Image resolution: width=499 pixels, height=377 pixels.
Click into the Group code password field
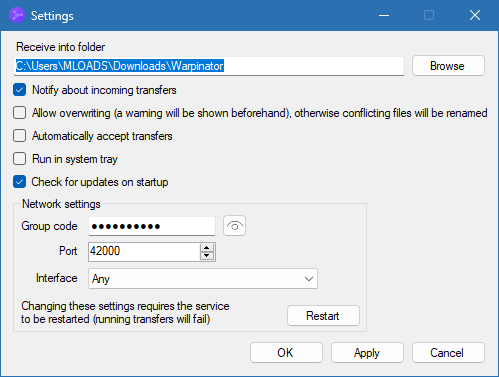[152, 226]
